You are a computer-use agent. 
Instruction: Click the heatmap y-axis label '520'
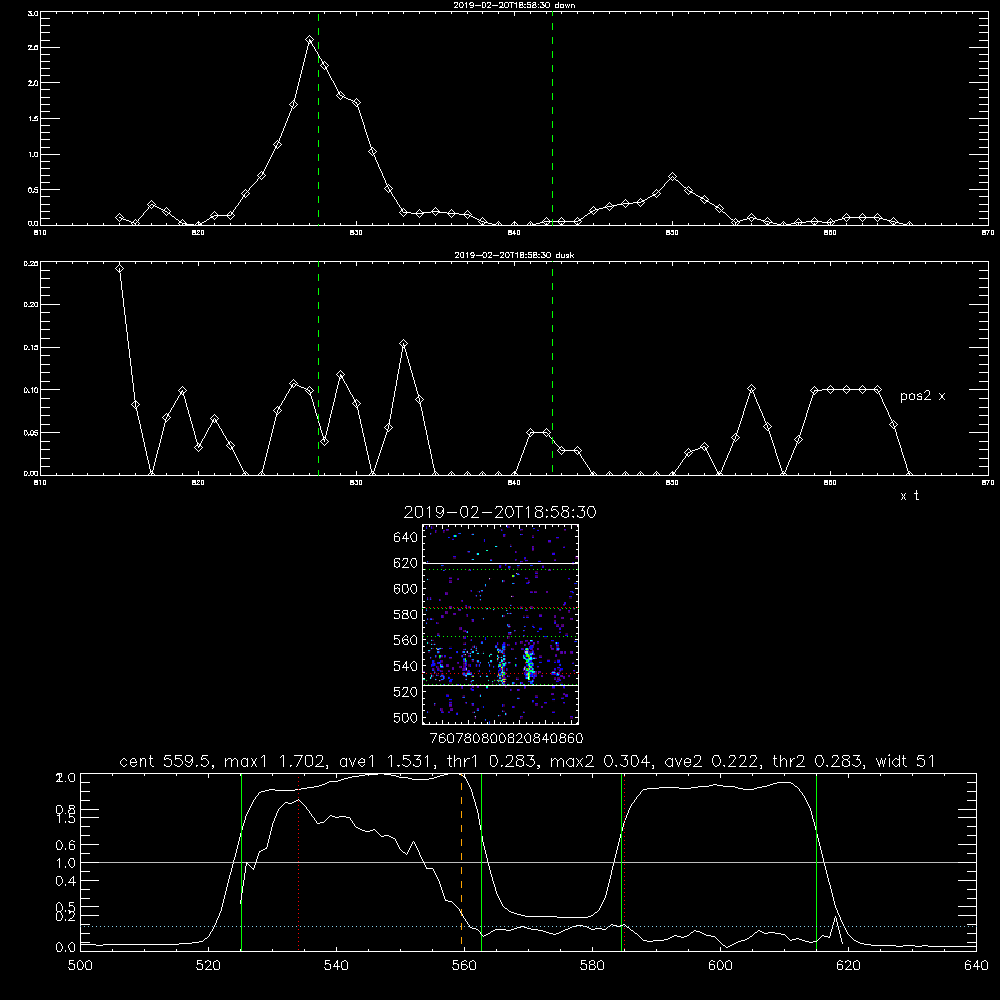point(406,692)
